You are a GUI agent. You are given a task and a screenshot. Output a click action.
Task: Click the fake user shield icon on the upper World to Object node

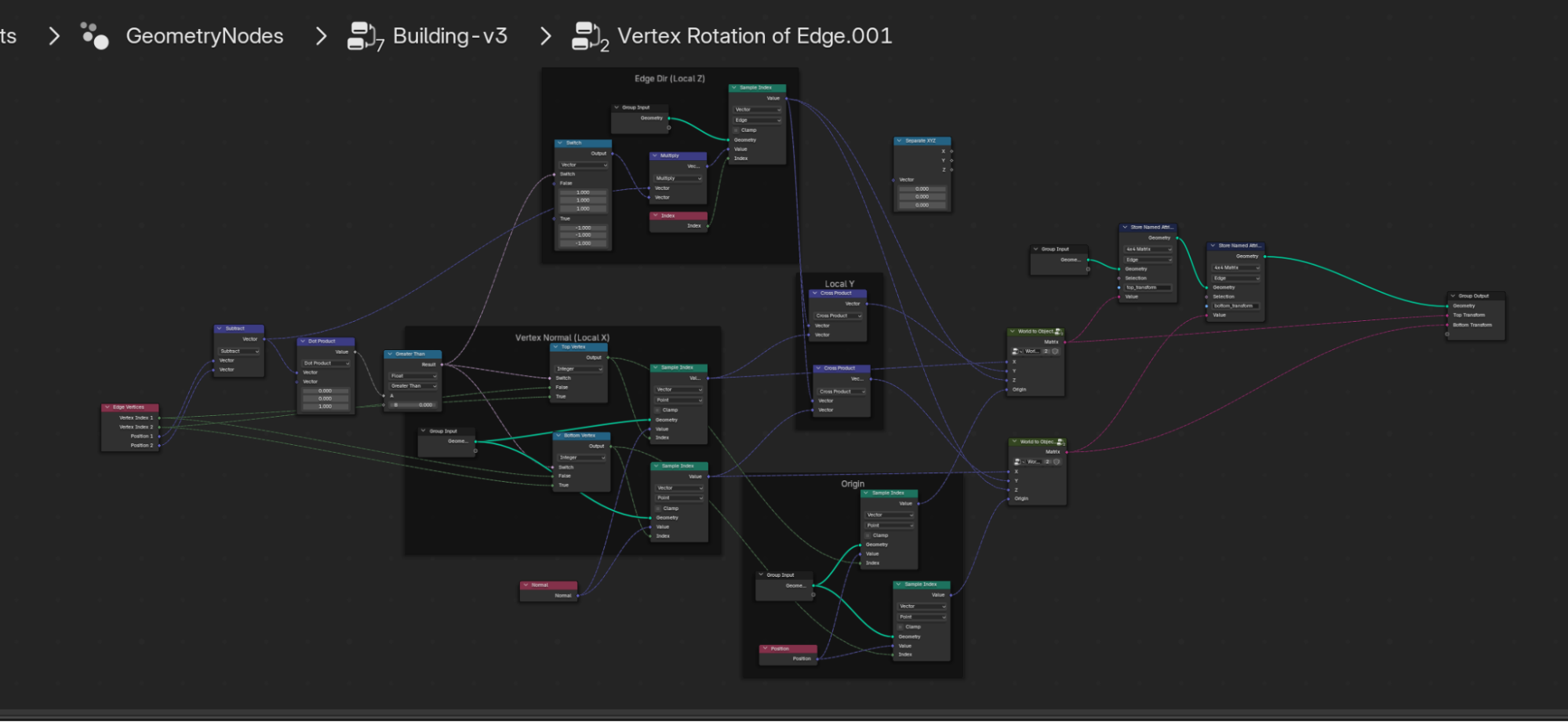(1055, 352)
